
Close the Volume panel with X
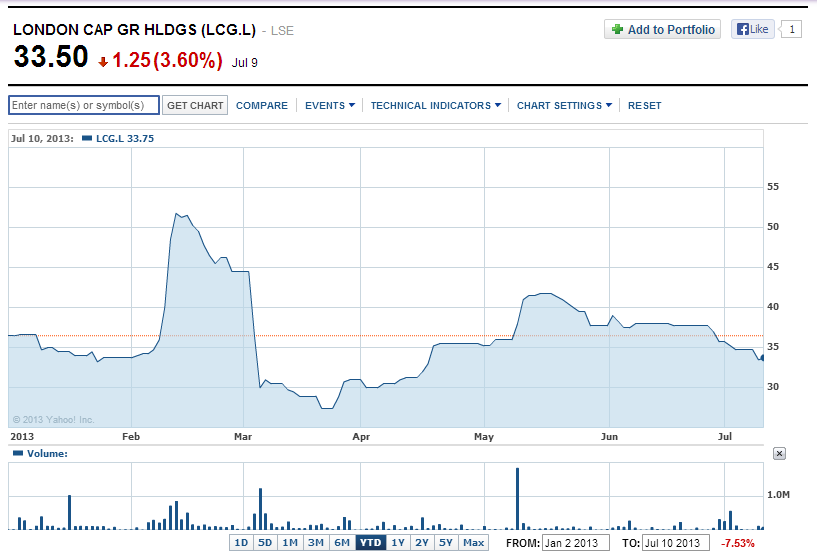click(x=780, y=453)
